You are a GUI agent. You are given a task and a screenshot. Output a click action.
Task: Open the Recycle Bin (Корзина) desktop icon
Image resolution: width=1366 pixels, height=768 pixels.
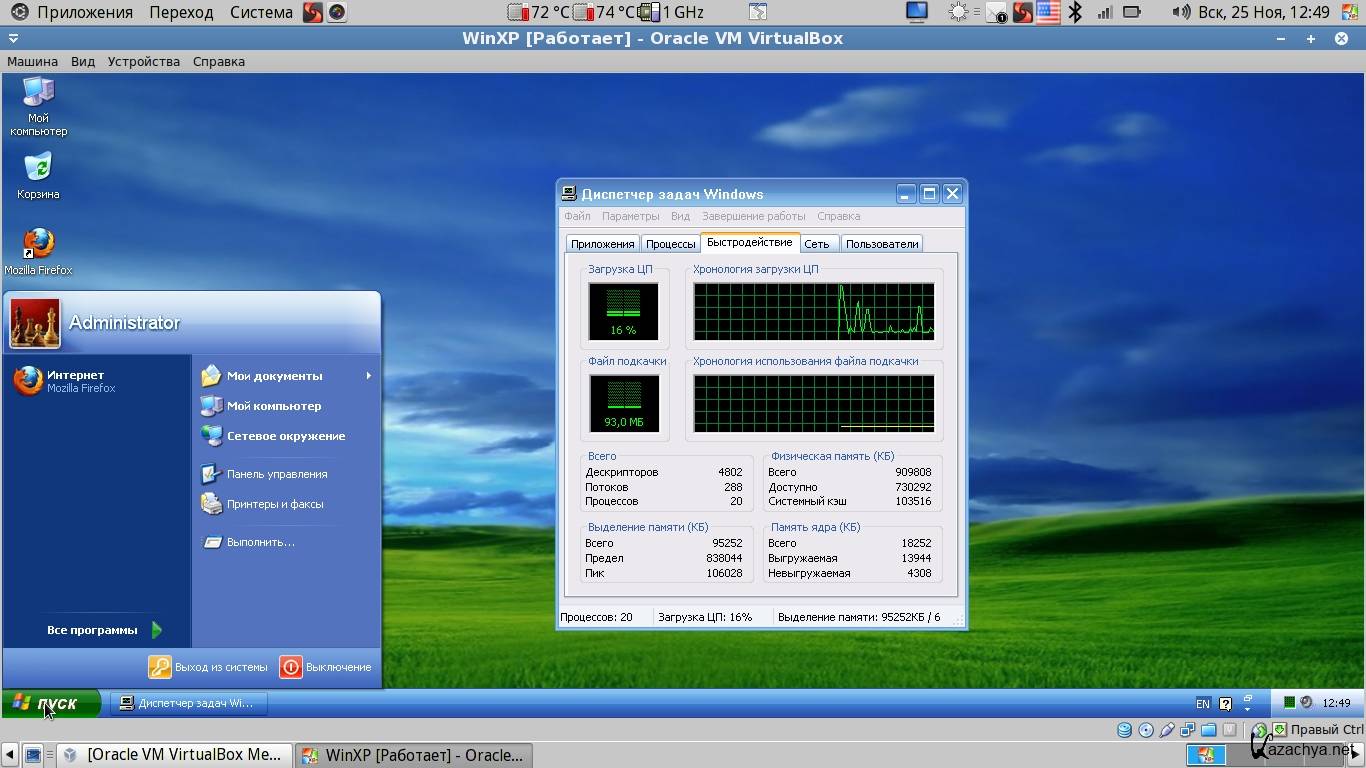click(x=38, y=176)
